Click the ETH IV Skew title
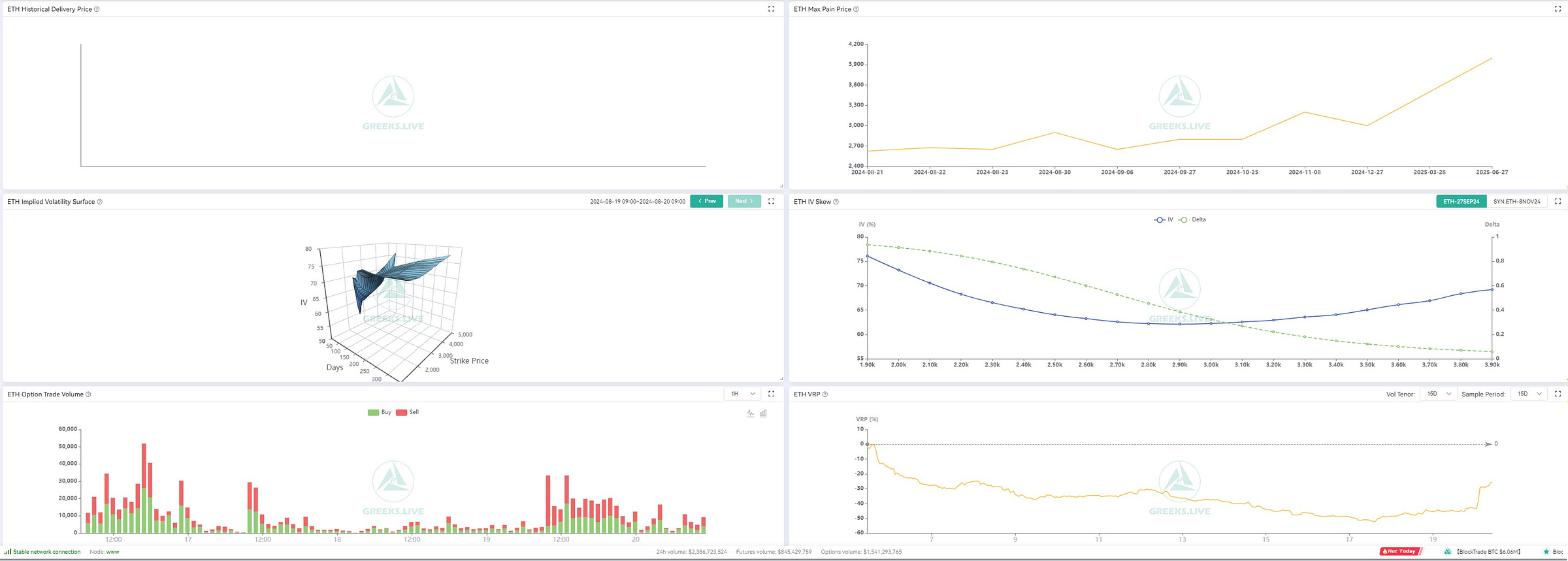This screenshot has width=1568, height=561. coord(812,202)
